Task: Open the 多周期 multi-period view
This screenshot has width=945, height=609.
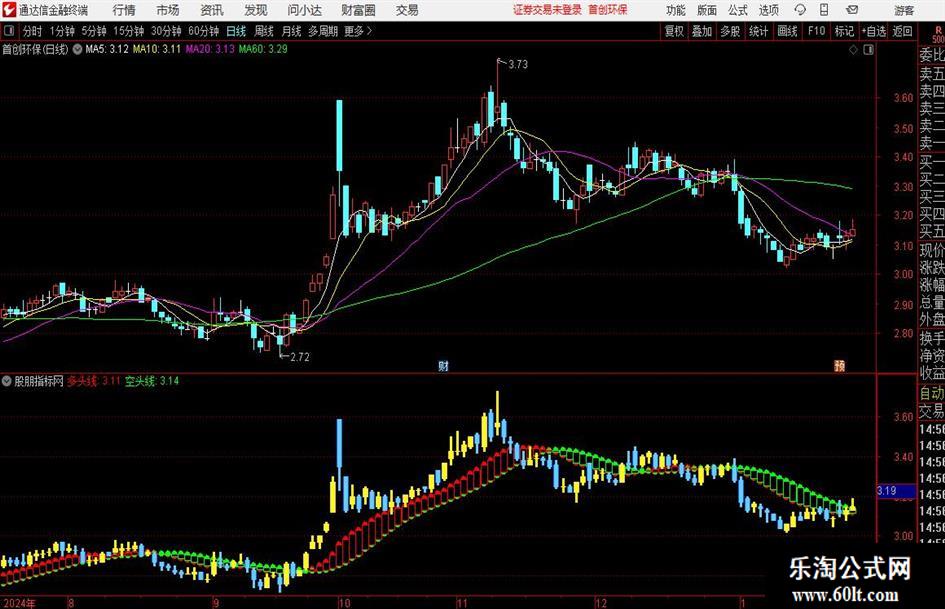Action: point(323,31)
